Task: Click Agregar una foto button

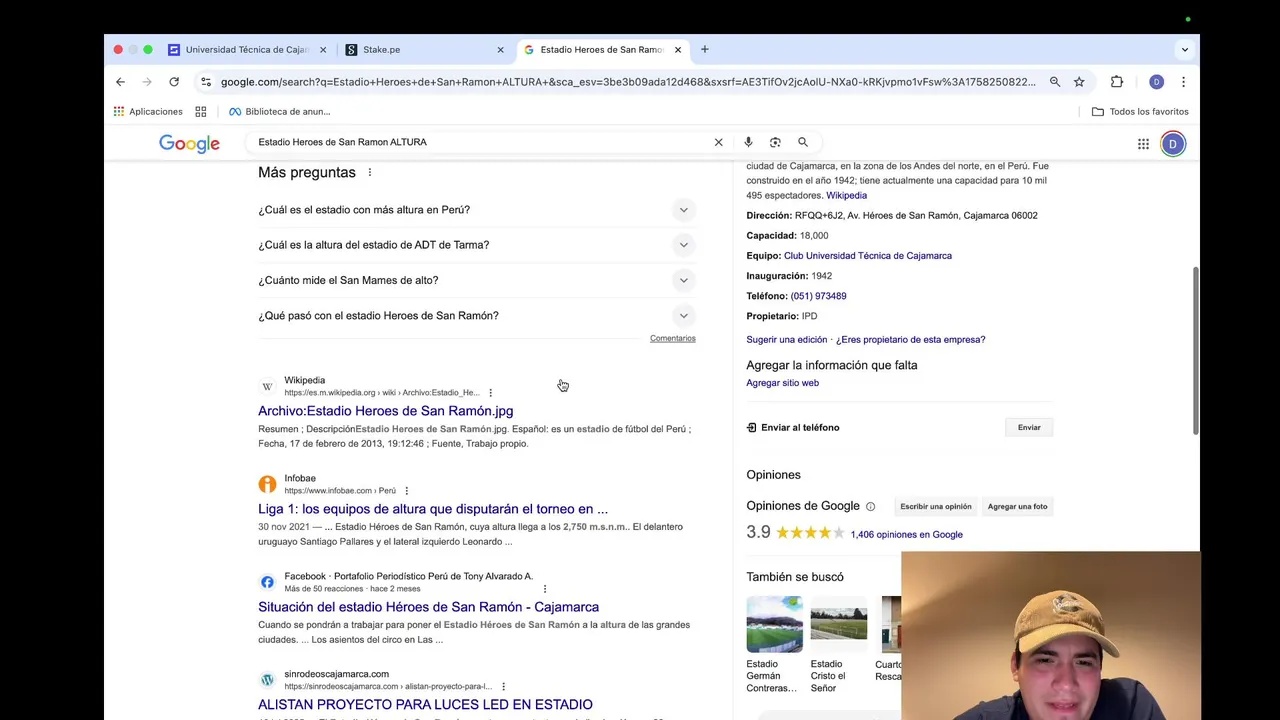Action: pyautogui.click(x=1017, y=507)
